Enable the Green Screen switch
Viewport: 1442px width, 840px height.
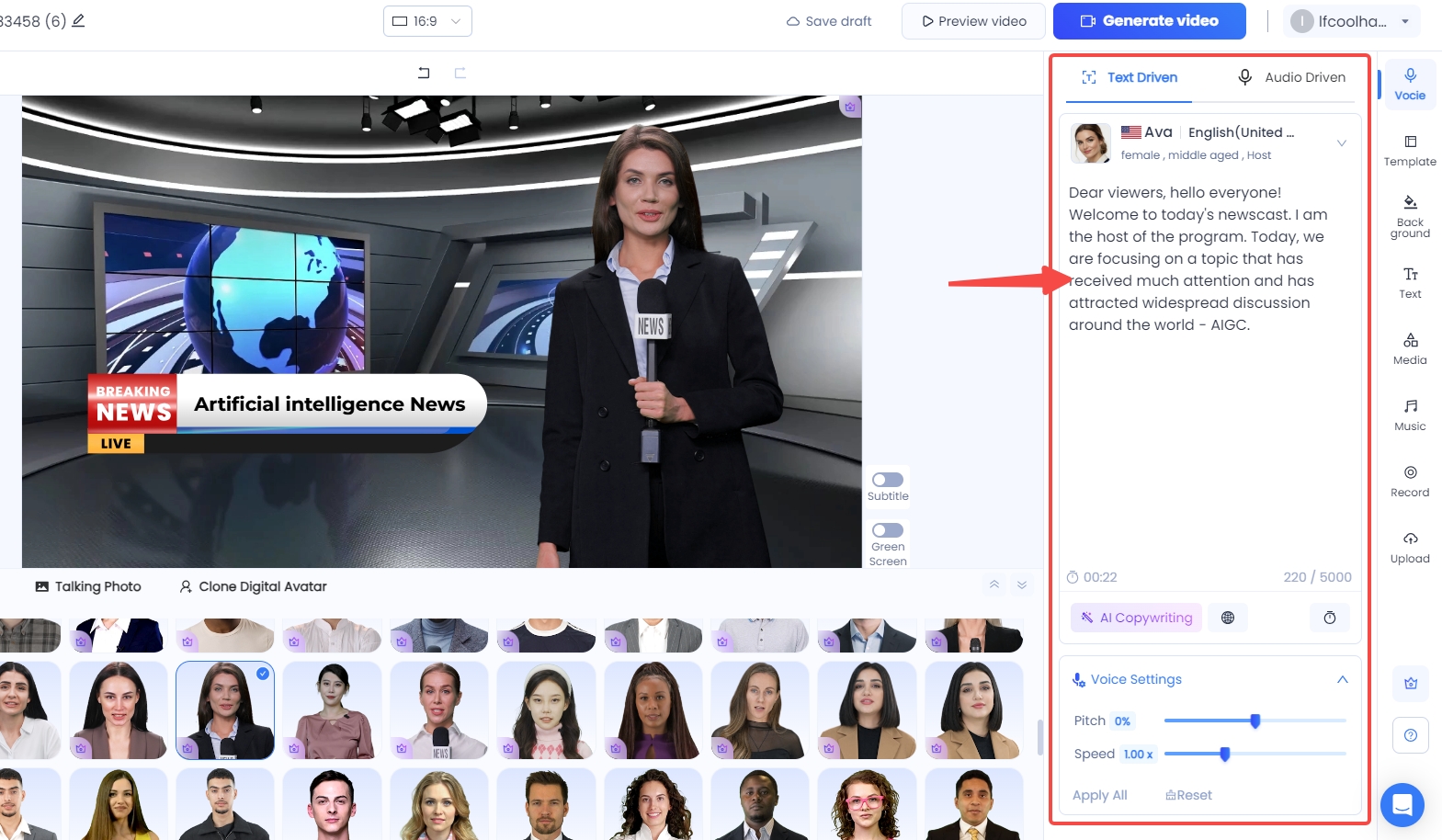pyautogui.click(x=888, y=530)
